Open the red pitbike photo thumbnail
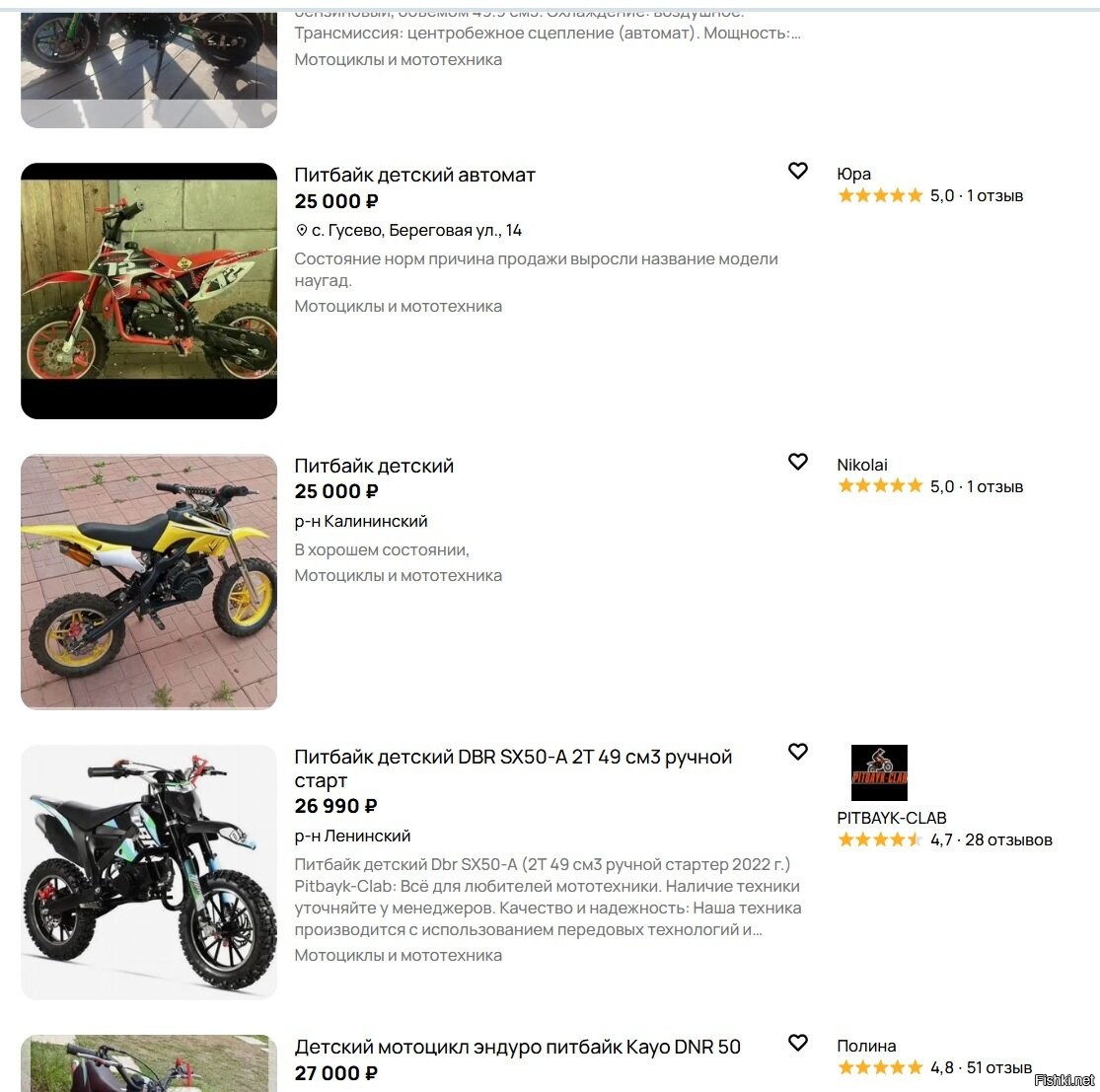 (149, 291)
